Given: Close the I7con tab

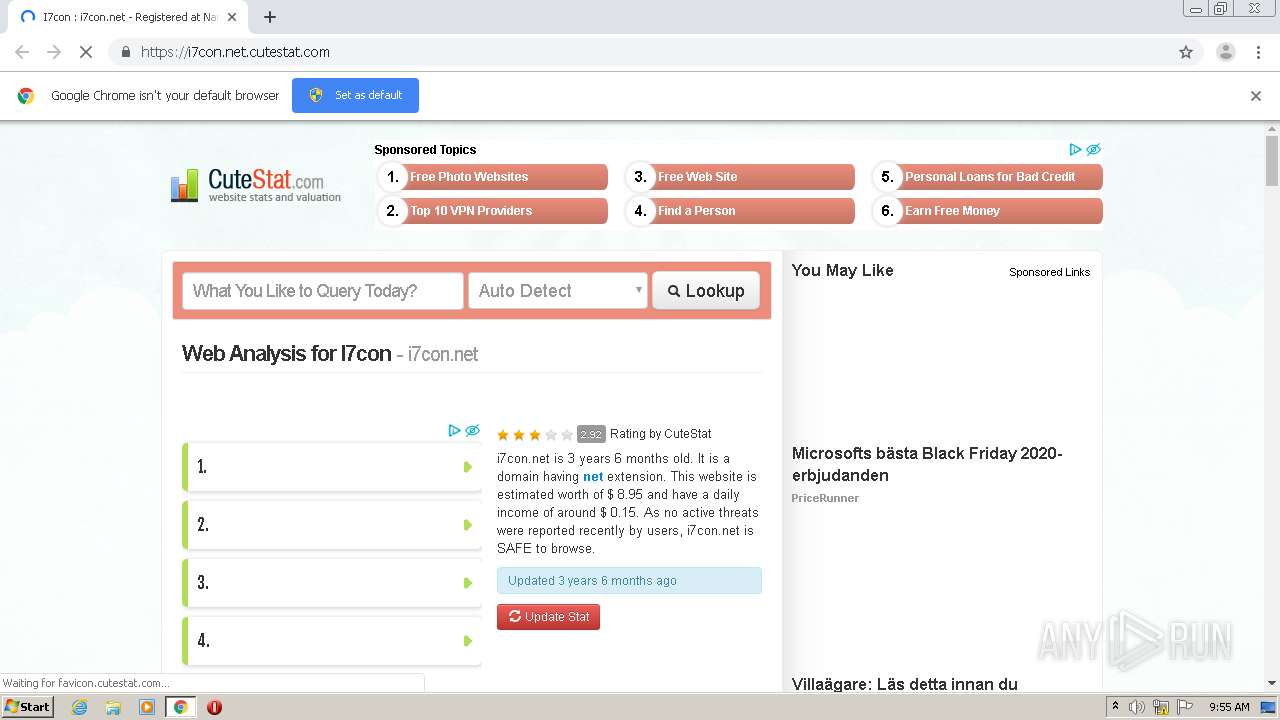Looking at the screenshot, I should (232, 17).
